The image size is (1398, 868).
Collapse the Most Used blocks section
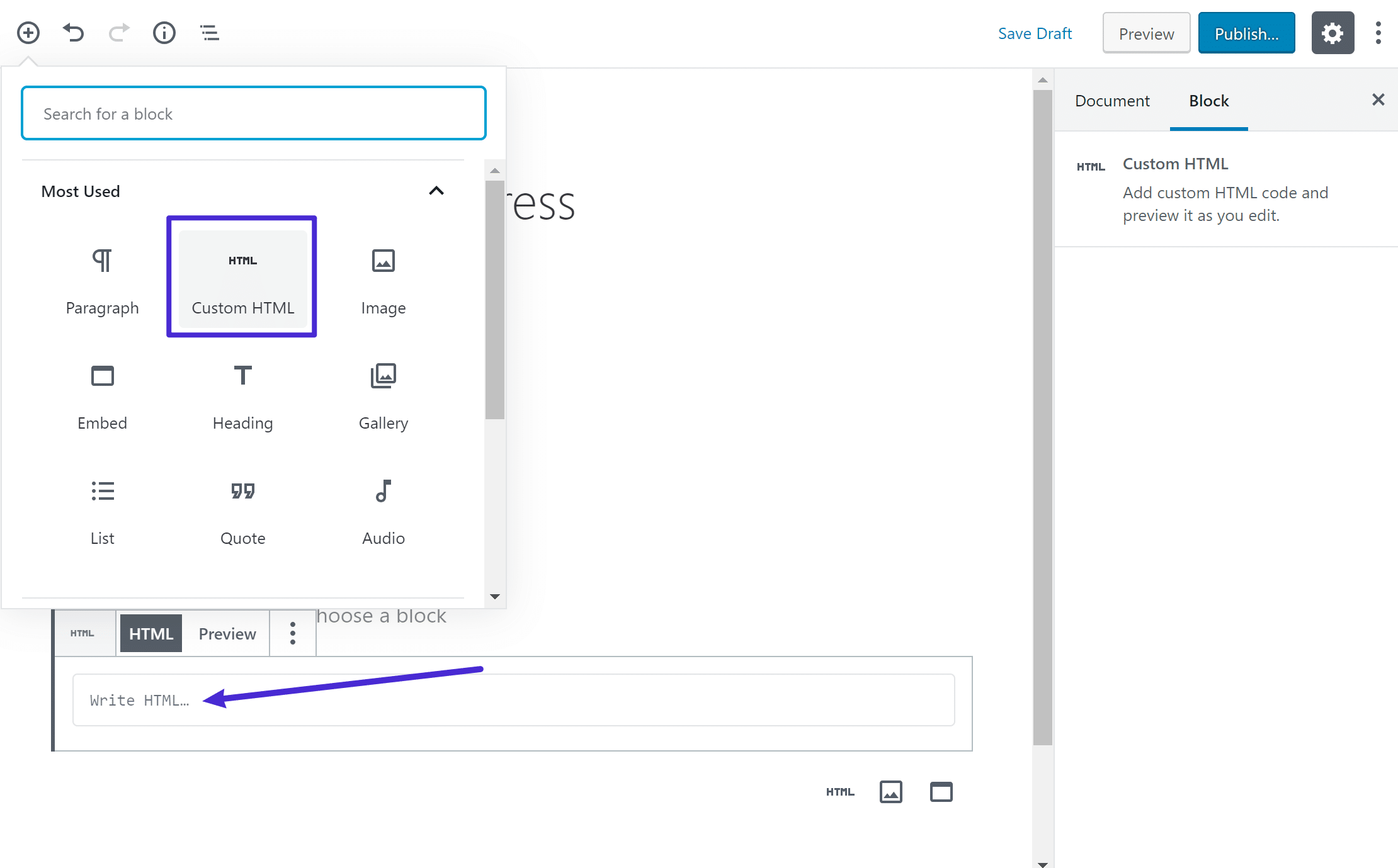[x=435, y=190]
